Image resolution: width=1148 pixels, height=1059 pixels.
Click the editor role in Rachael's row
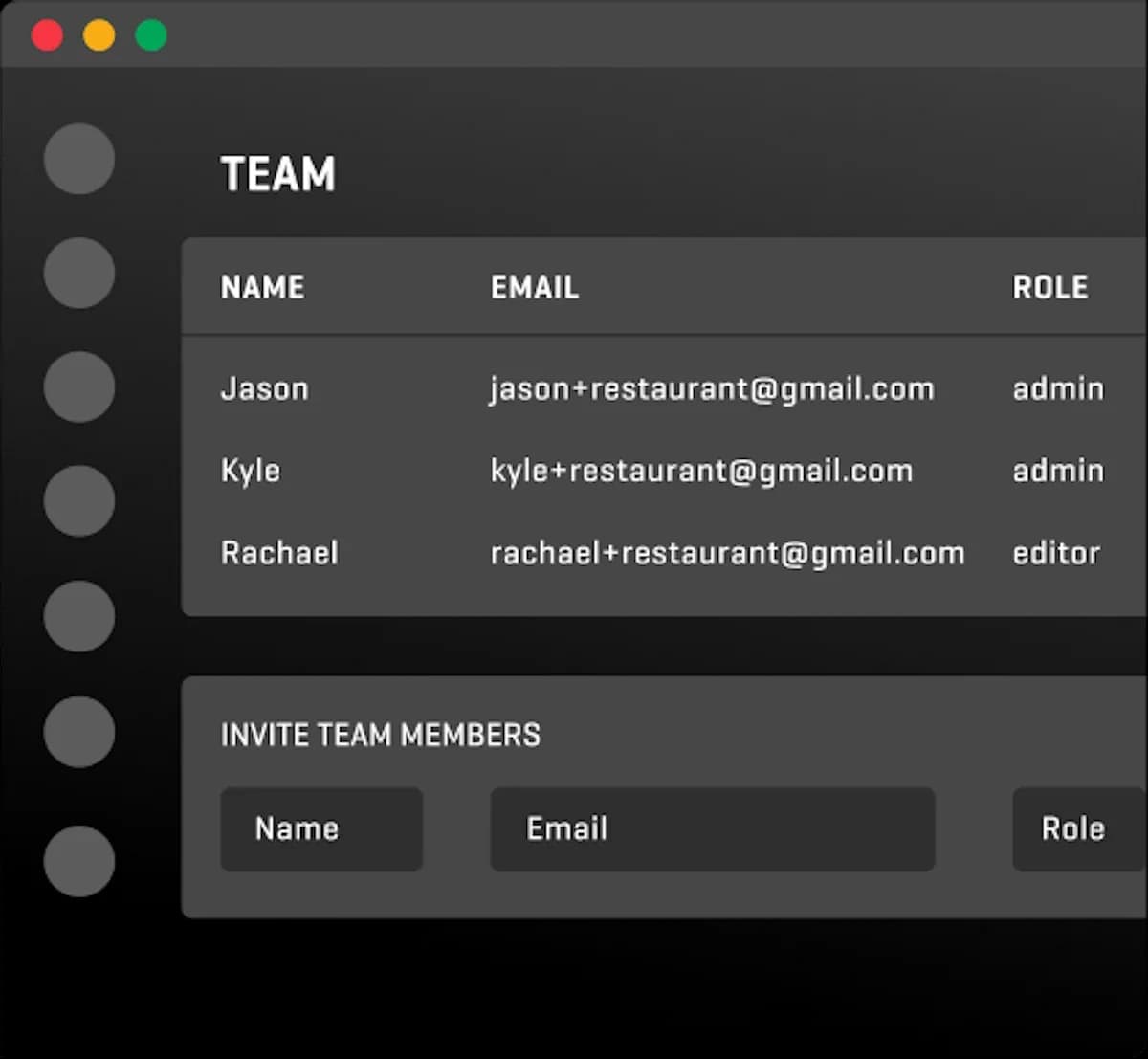pyautogui.click(x=1056, y=553)
